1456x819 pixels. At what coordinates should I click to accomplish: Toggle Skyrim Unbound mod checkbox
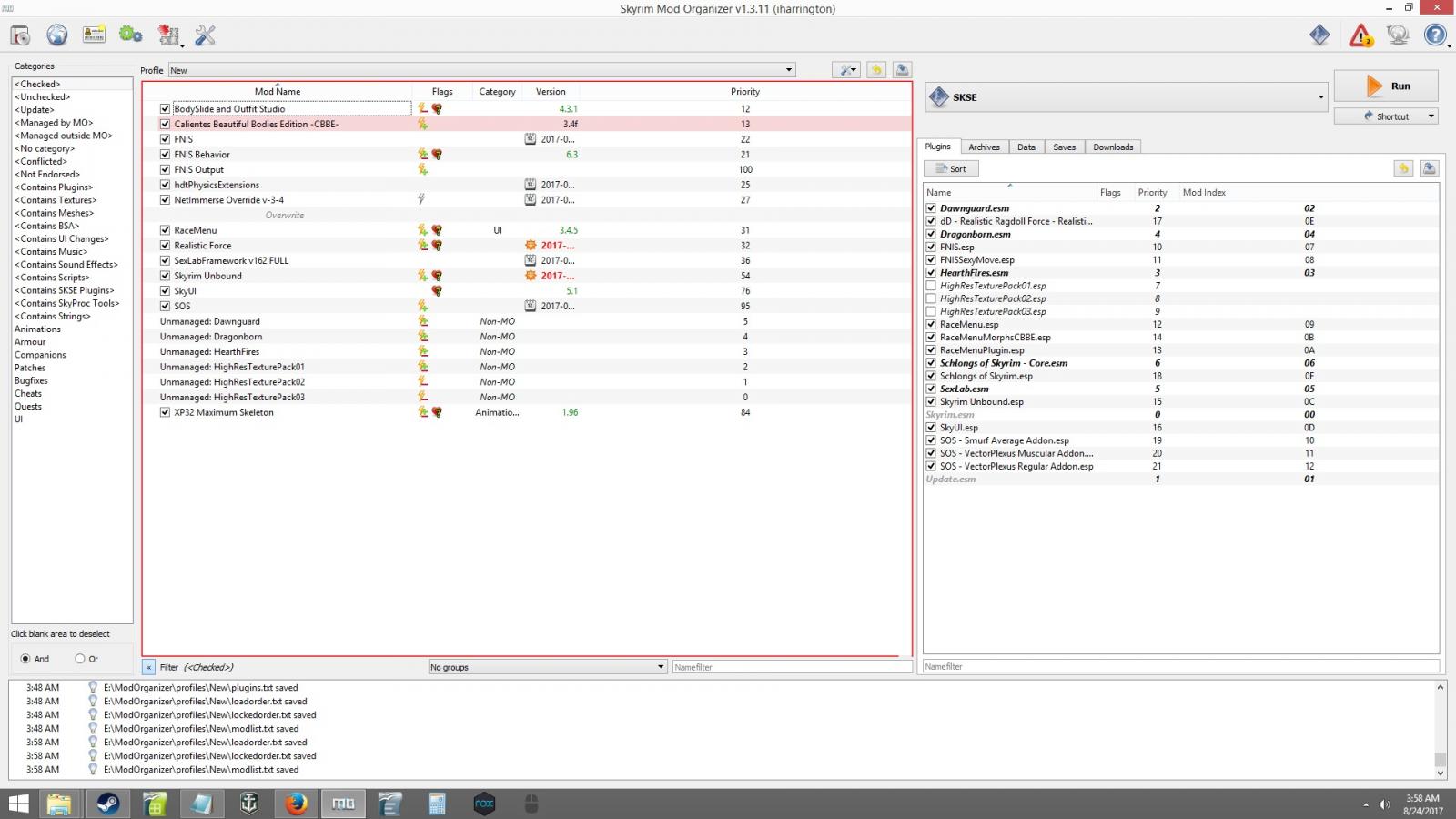pos(165,276)
